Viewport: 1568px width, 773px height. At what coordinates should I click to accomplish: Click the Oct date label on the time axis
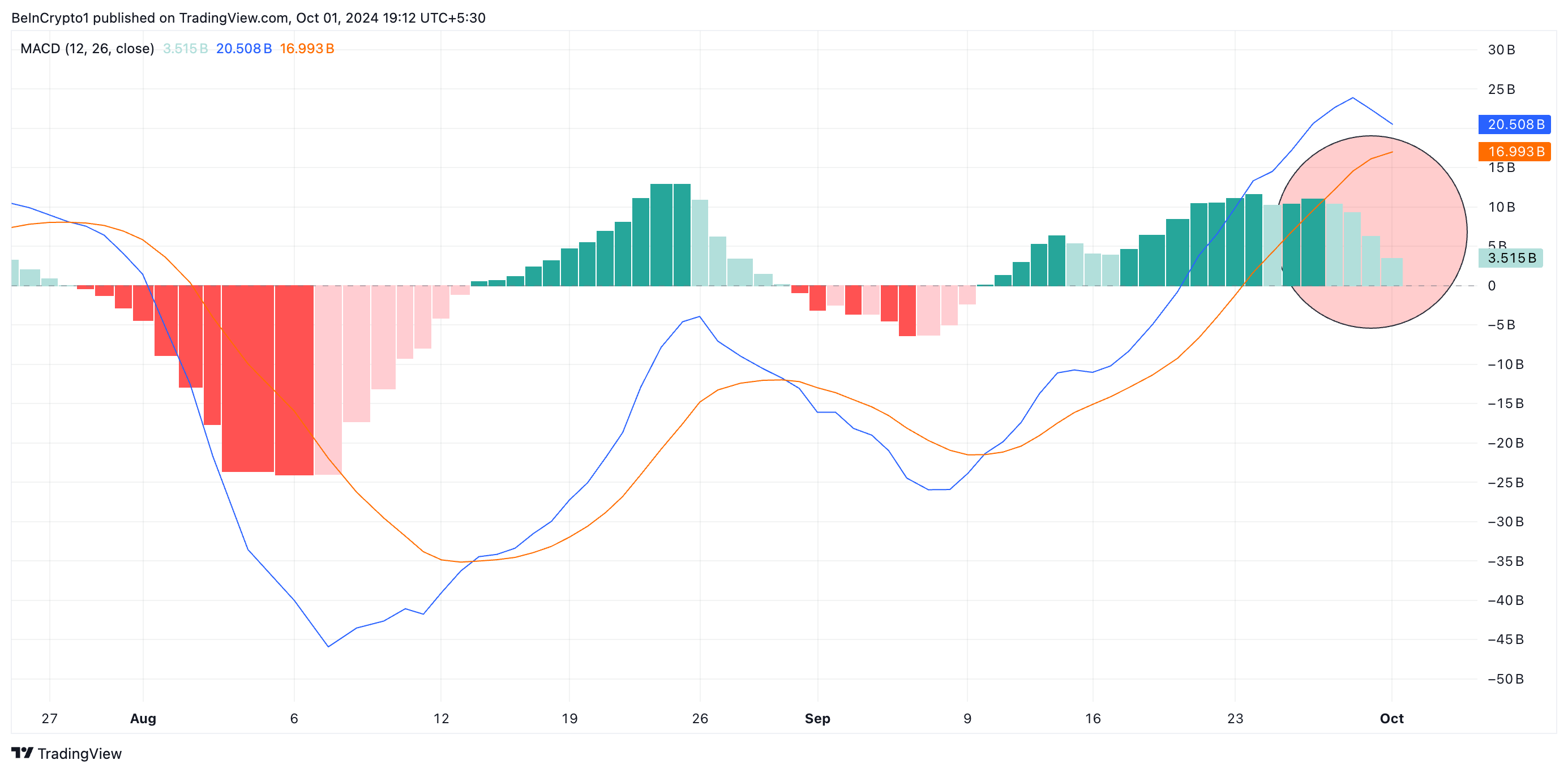coord(1391,718)
